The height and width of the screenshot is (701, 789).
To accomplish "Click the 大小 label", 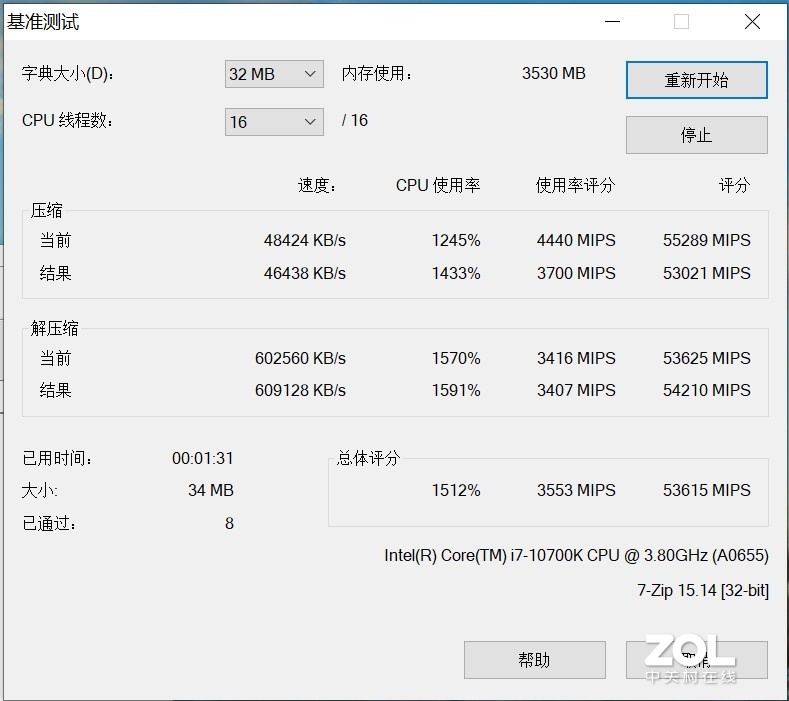I will pyautogui.click(x=40, y=490).
